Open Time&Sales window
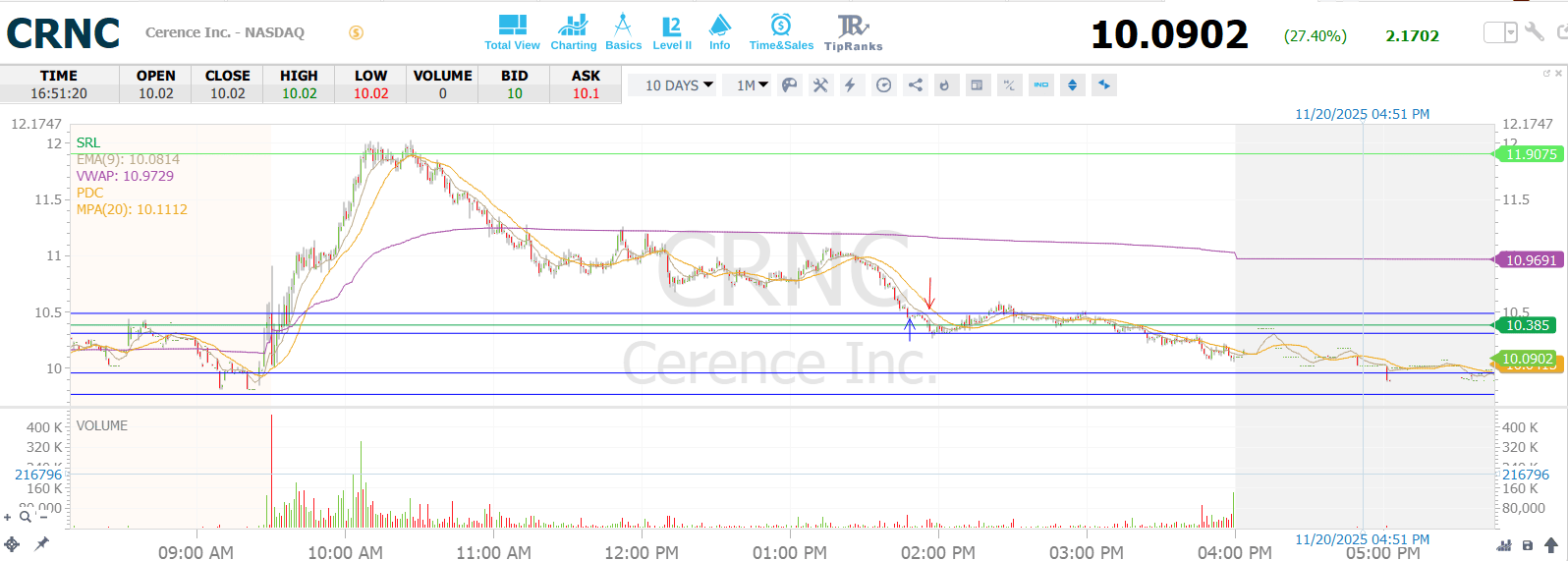This screenshot has height=561, width=1568. [781, 32]
